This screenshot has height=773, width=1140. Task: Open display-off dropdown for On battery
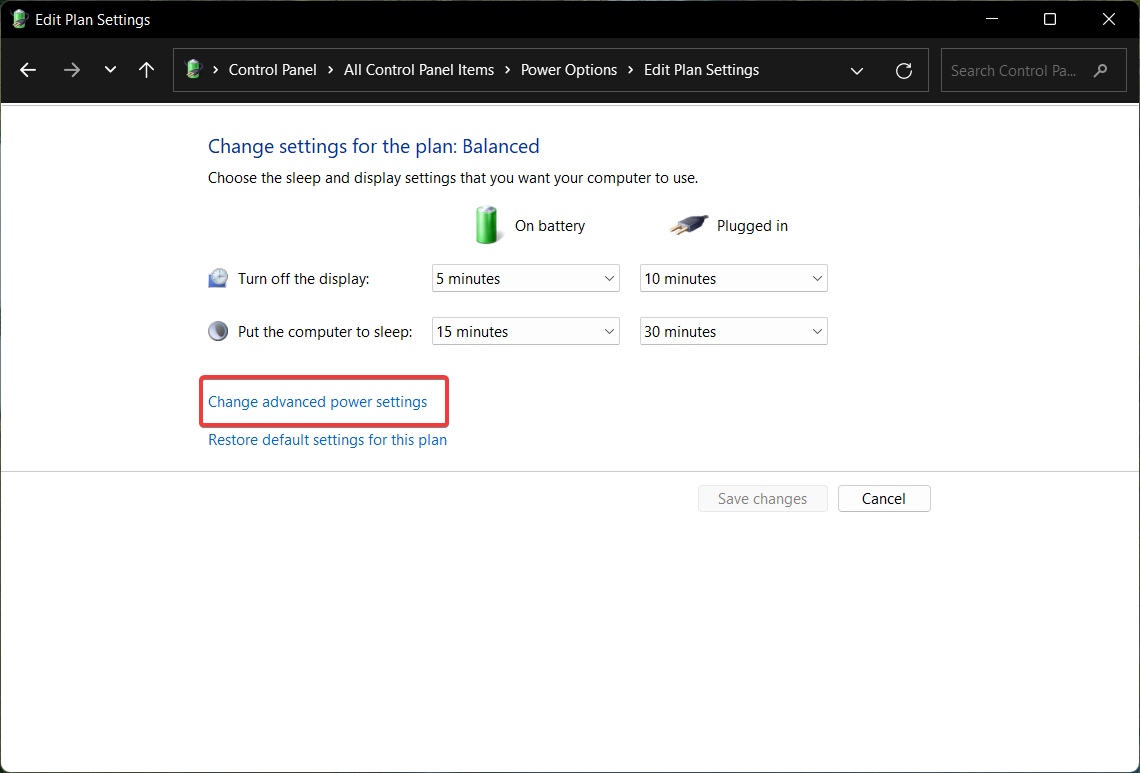525,279
